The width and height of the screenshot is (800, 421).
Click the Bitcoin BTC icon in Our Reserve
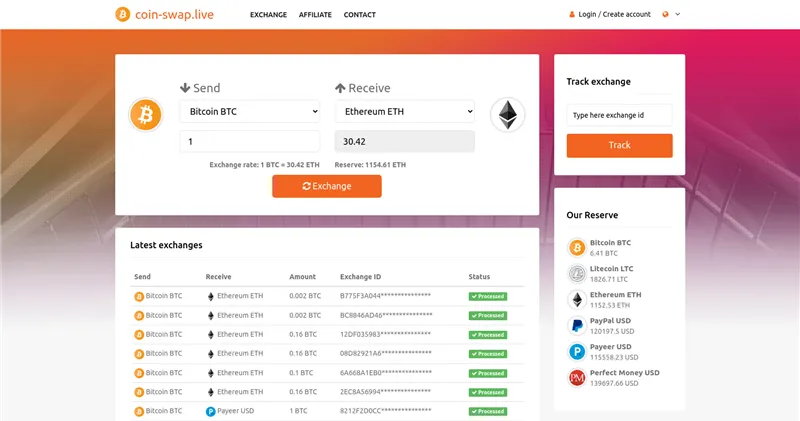[577, 247]
